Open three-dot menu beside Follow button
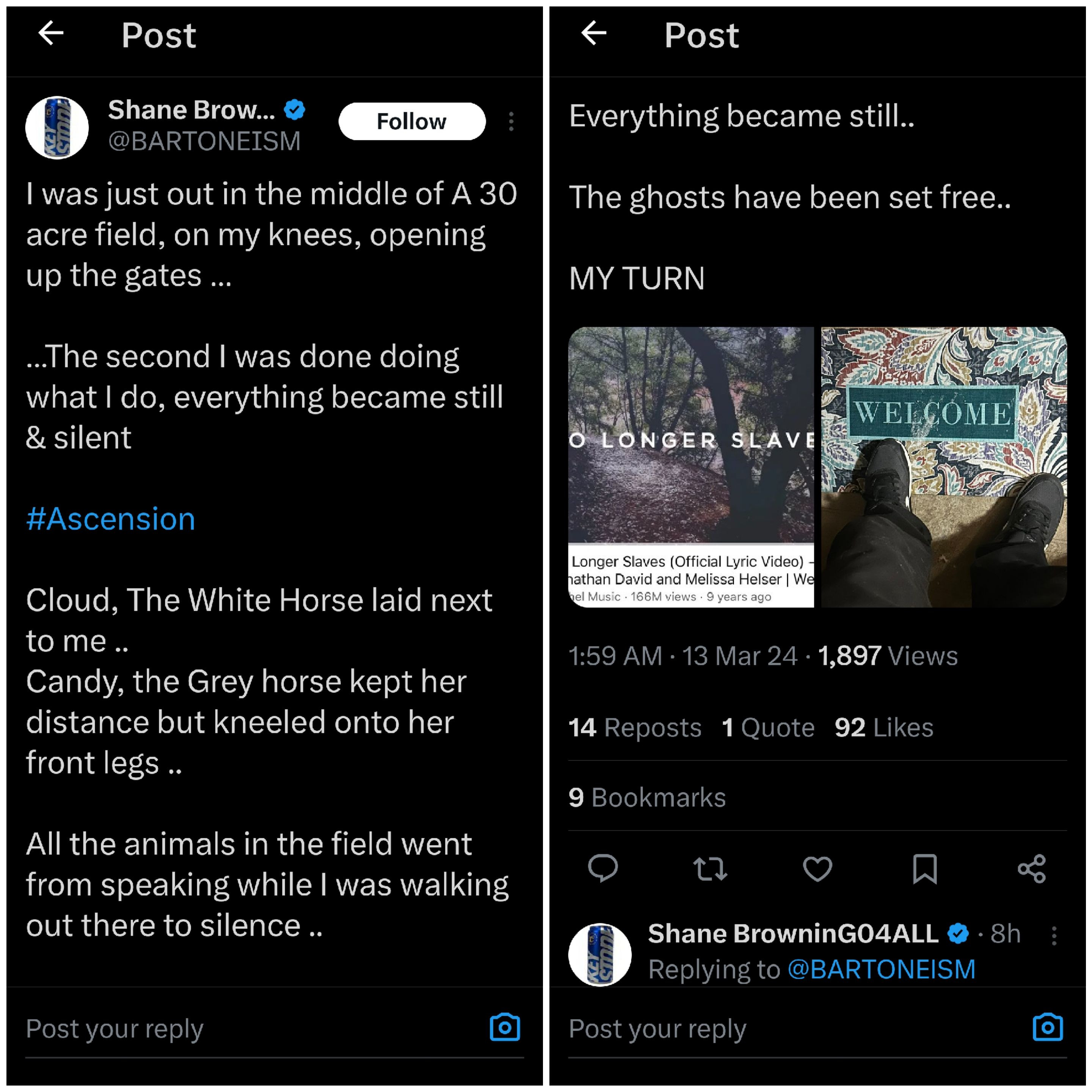Image resolution: width=1092 pixels, height=1092 pixels. tap(511, 121)
